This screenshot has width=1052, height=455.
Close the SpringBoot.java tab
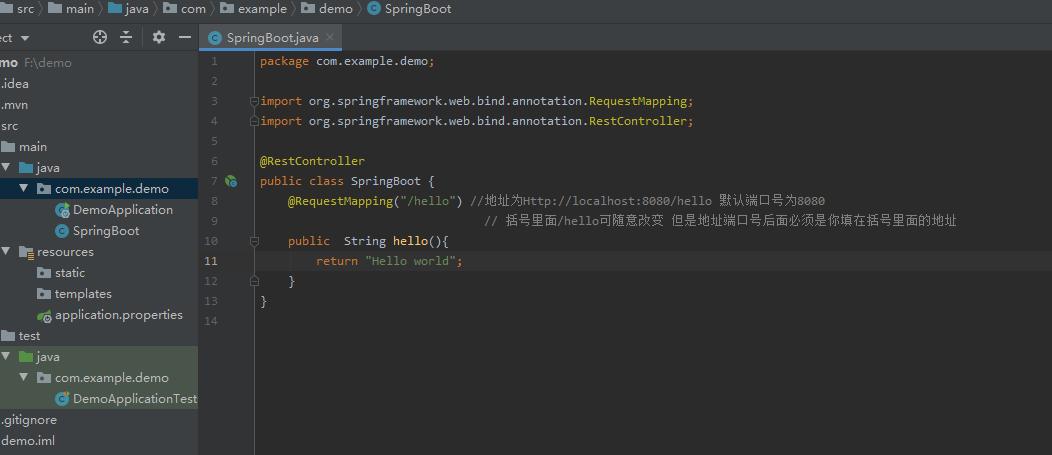coord(329,38)
